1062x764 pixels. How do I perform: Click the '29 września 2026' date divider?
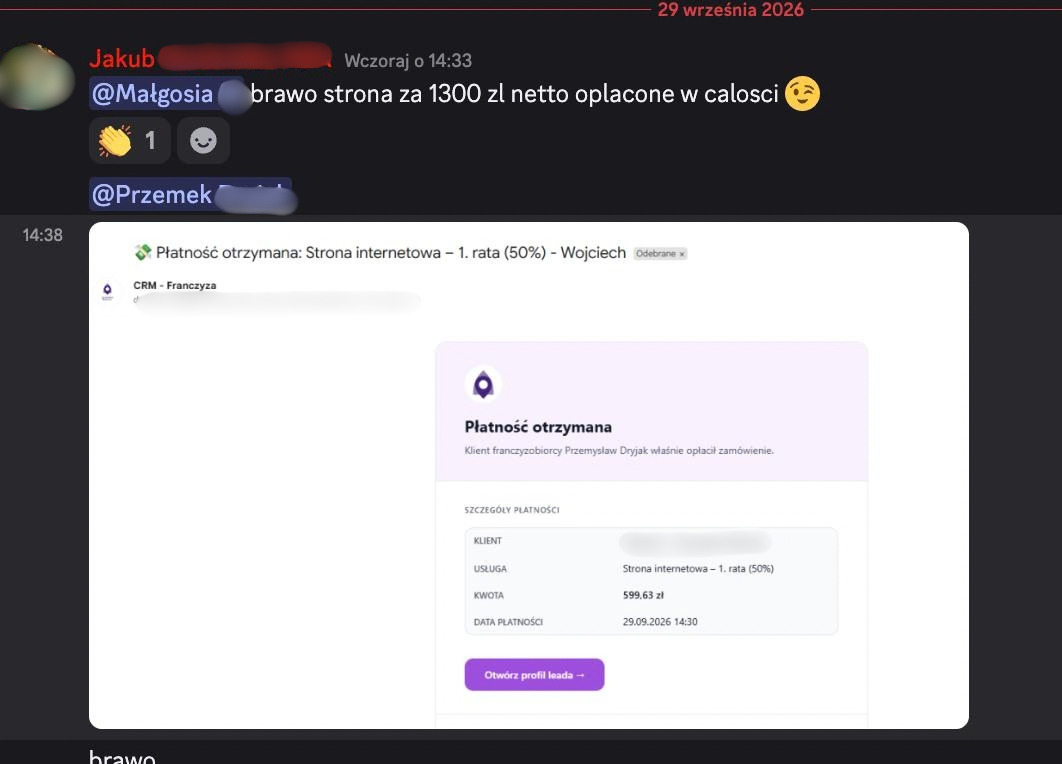(730, 9)
